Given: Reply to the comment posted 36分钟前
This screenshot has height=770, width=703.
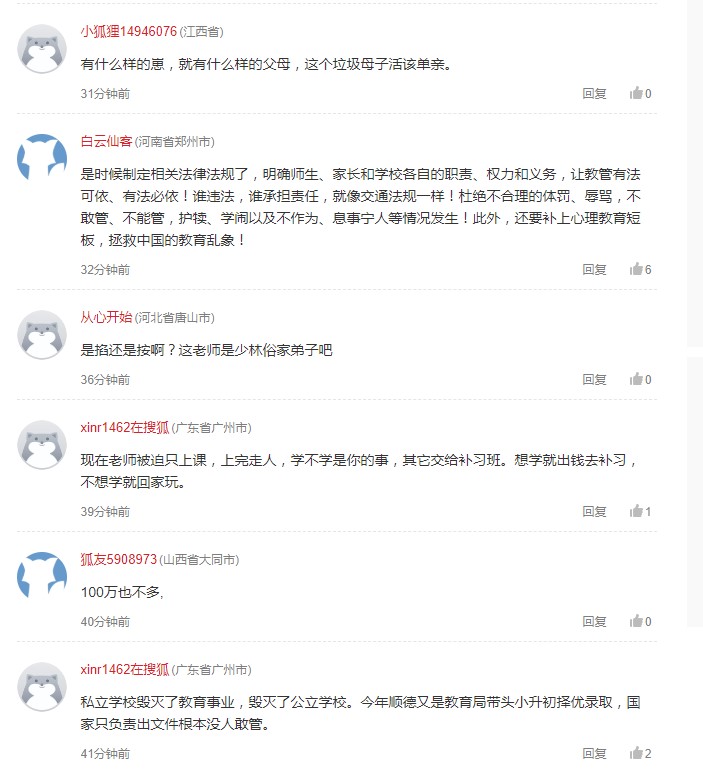Looking at the screenshot, I should coord(594,380).
